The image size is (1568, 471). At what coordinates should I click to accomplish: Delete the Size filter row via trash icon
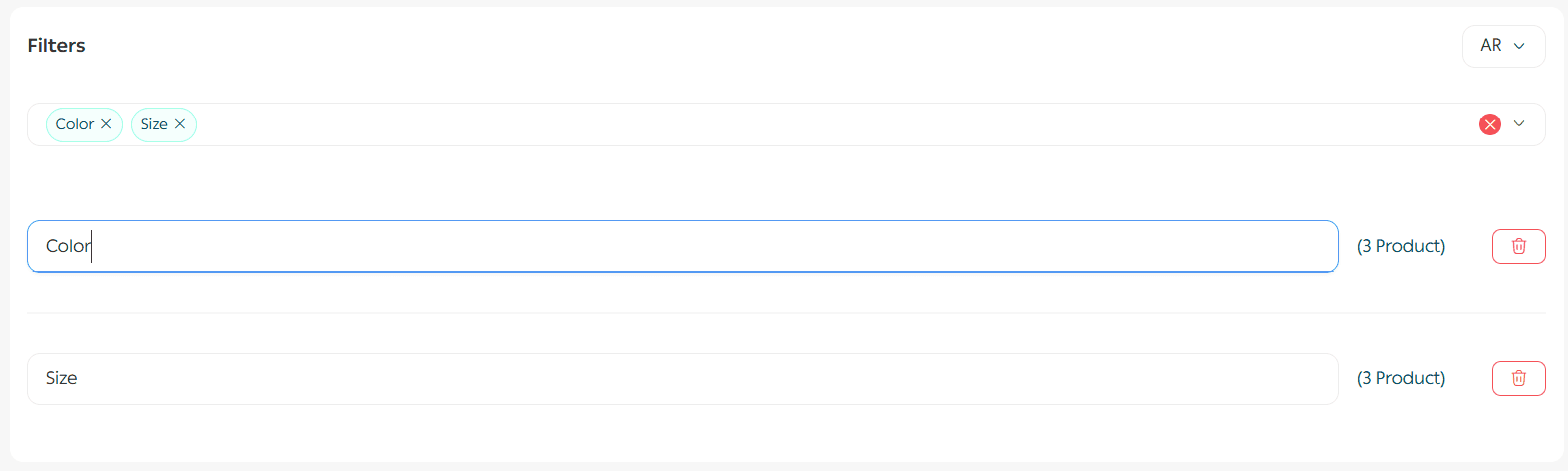pyautogui.click(x=1518, y=378)
